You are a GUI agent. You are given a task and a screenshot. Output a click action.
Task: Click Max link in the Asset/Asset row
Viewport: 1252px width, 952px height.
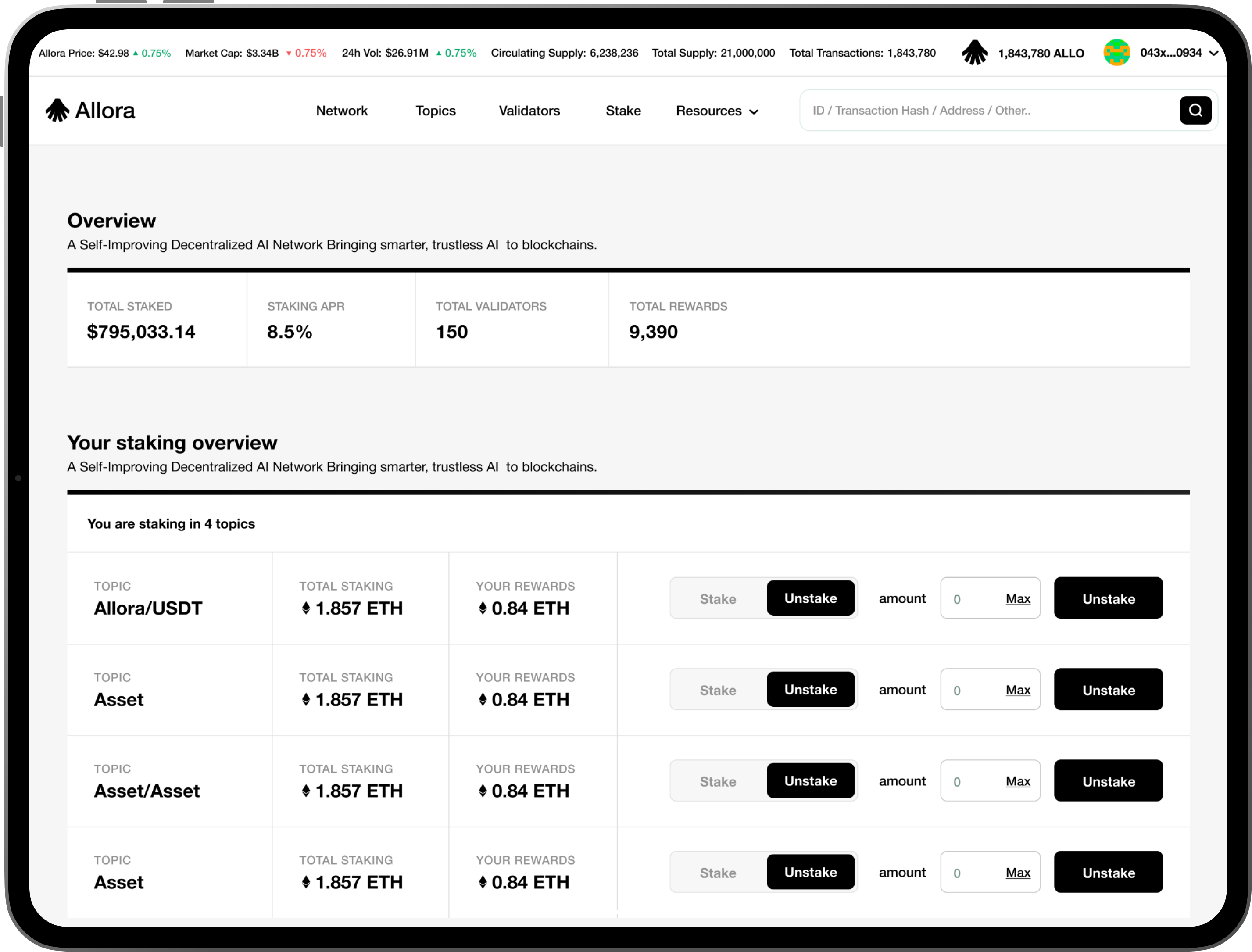(1017, 781)
